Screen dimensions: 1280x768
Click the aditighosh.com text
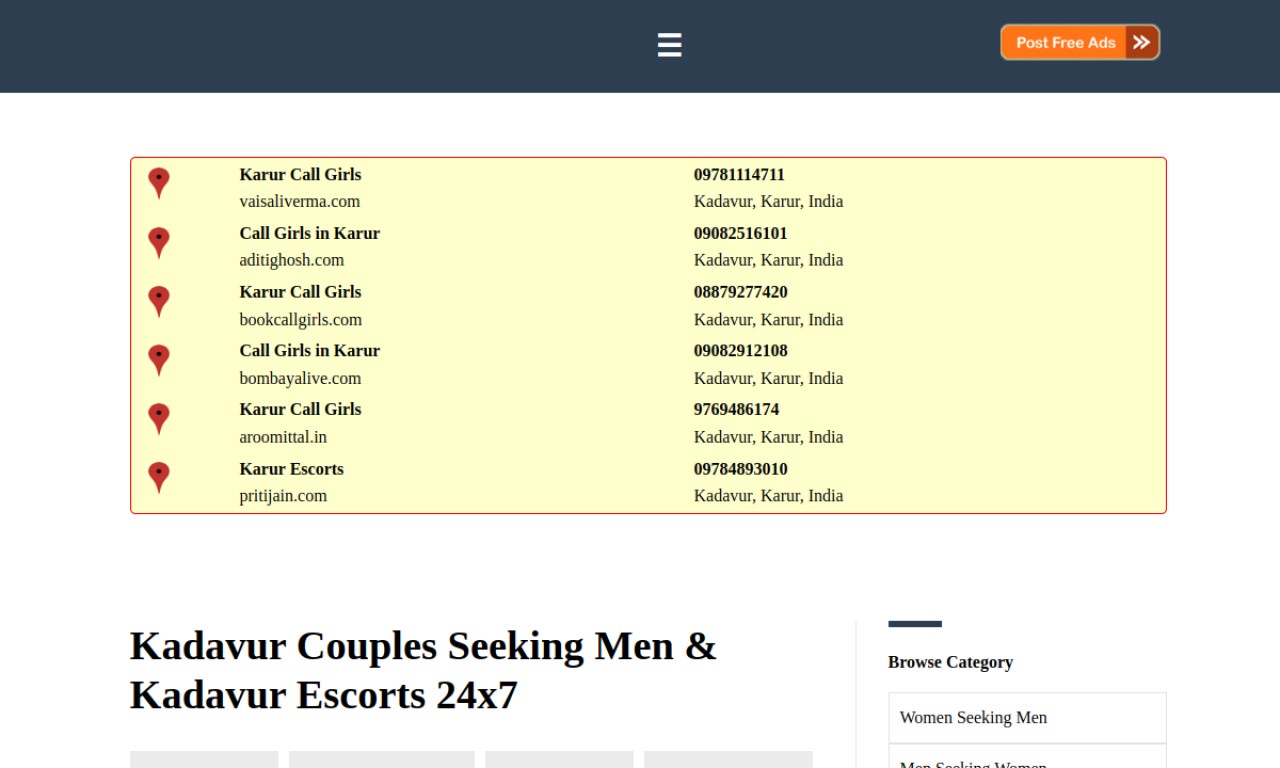point(292,260)
